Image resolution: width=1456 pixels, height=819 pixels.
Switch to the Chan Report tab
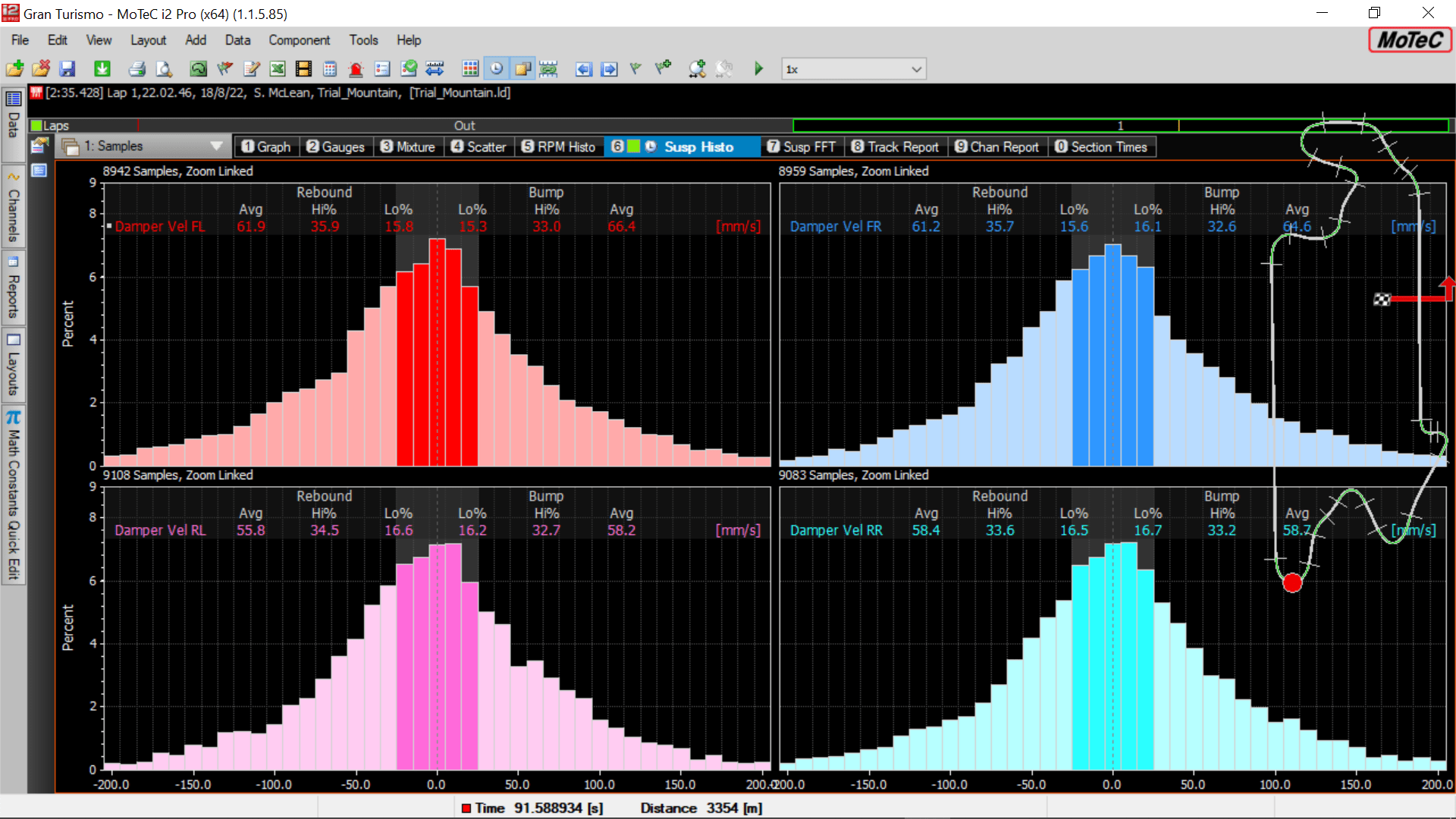coord(996,147)
